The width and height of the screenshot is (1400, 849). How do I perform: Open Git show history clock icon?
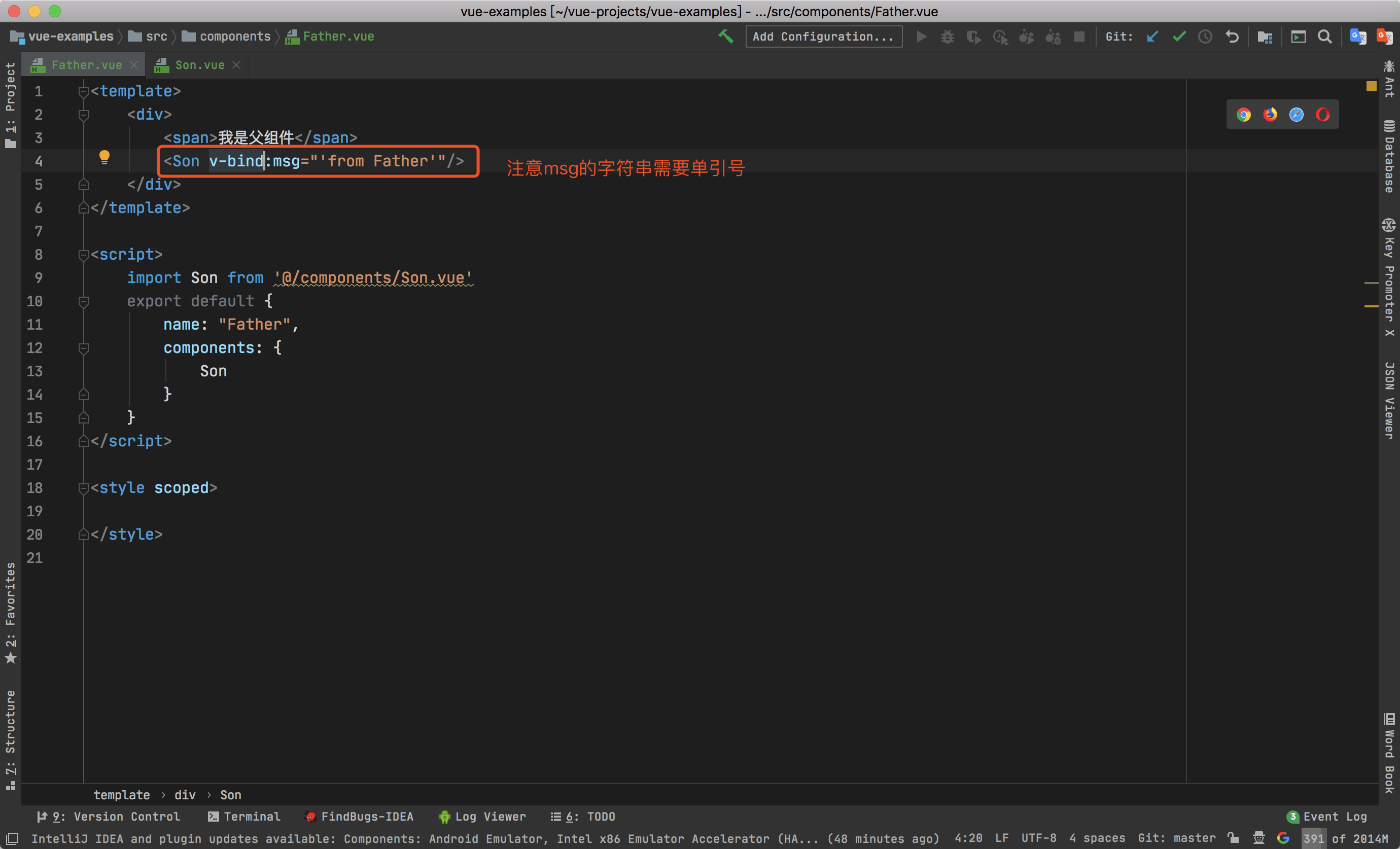pos(1205,37)
